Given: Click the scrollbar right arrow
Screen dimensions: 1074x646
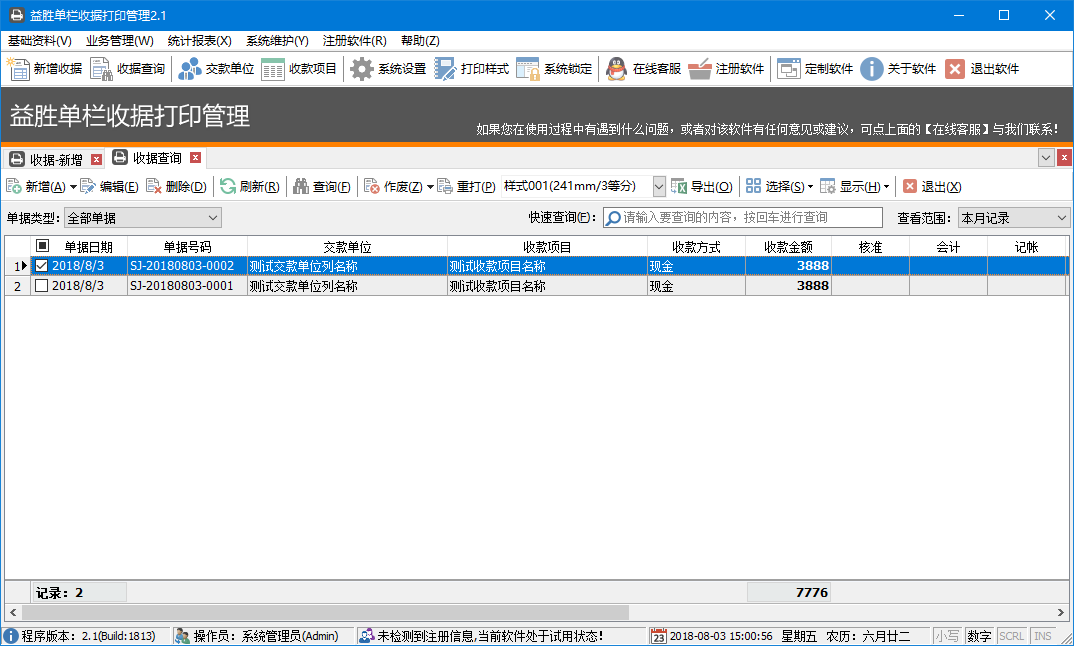Looking at the screenshot, I should point(1060,612).
